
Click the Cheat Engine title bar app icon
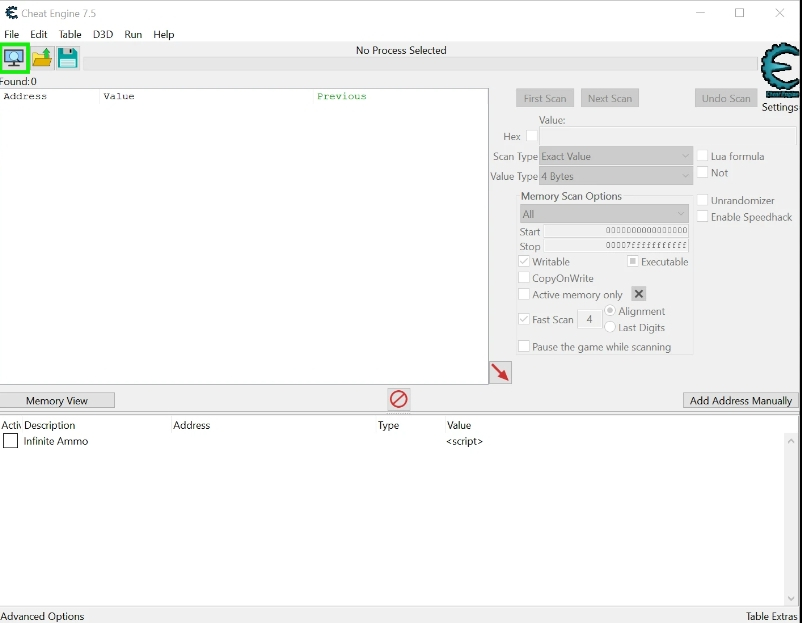tap(11, 13)
